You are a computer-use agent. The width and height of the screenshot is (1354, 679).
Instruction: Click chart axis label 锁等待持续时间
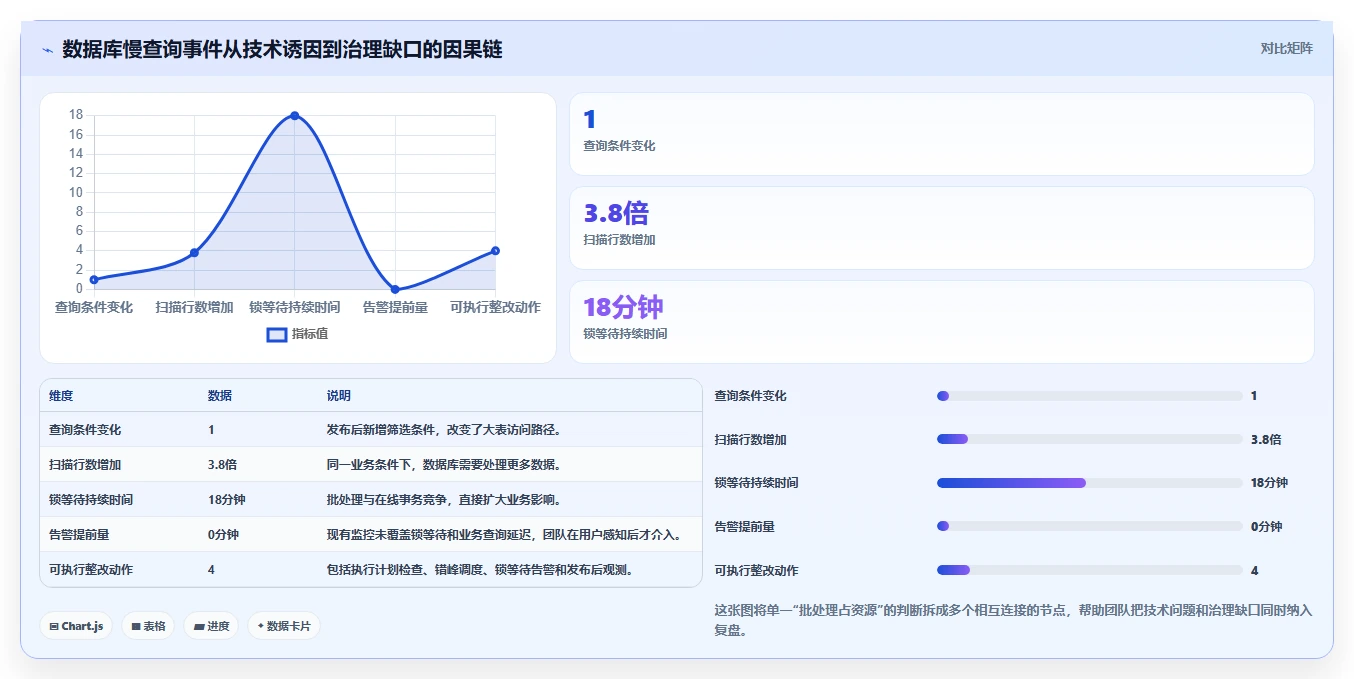pyautogui.click(x=295, y=308)
